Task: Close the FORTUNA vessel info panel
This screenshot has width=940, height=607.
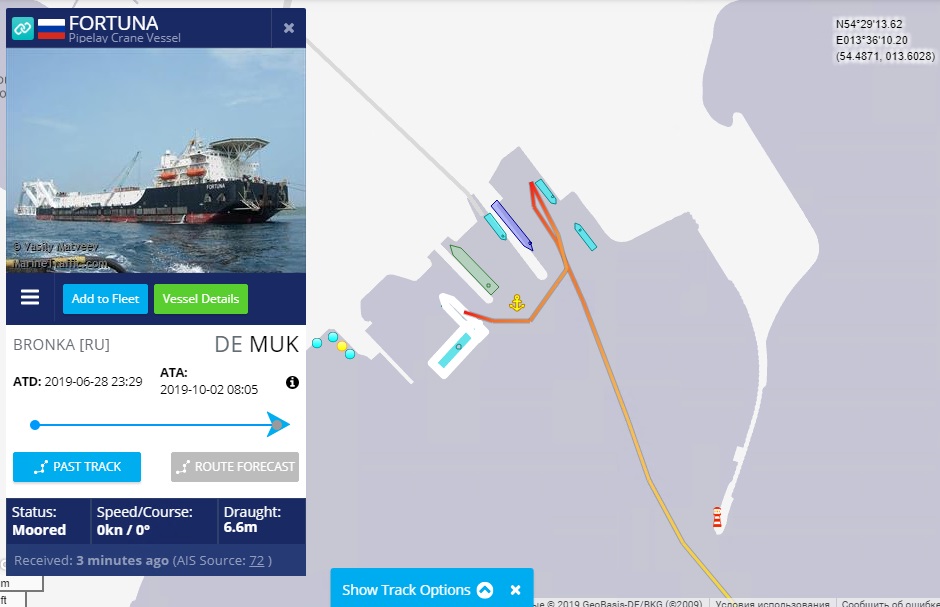Action: pos(288,28)
